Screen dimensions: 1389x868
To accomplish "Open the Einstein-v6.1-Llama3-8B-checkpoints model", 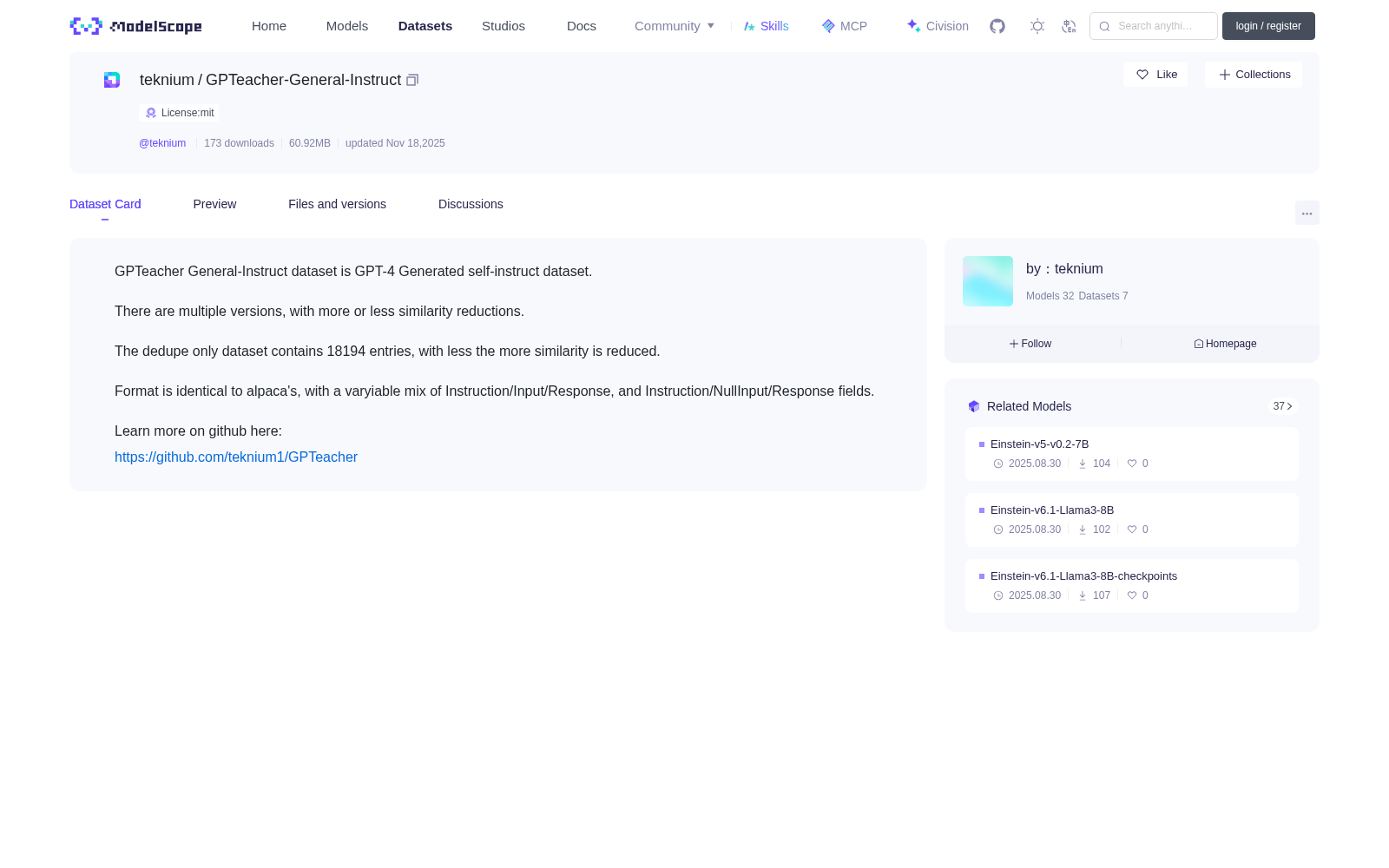I will point(1083,576).
